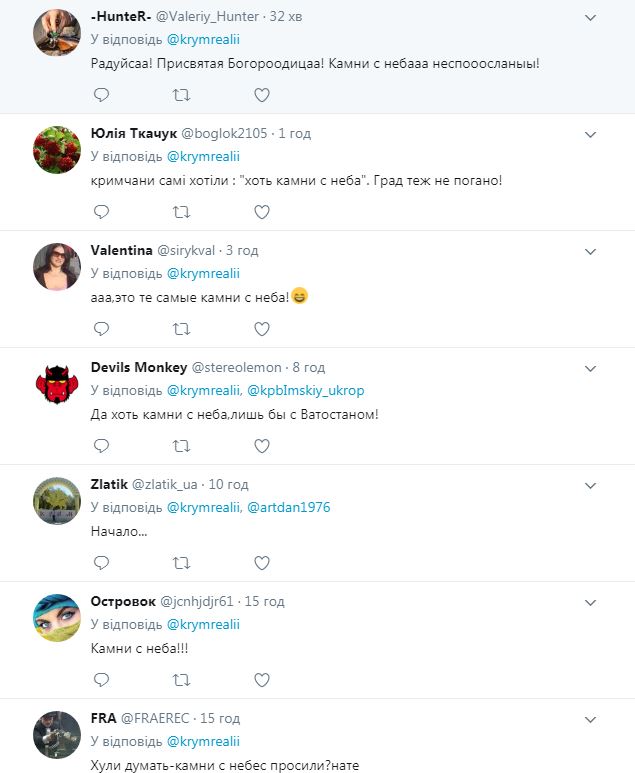Click reply icon under Островок's tweet
The image size is (635, 773).
point(101,680)
